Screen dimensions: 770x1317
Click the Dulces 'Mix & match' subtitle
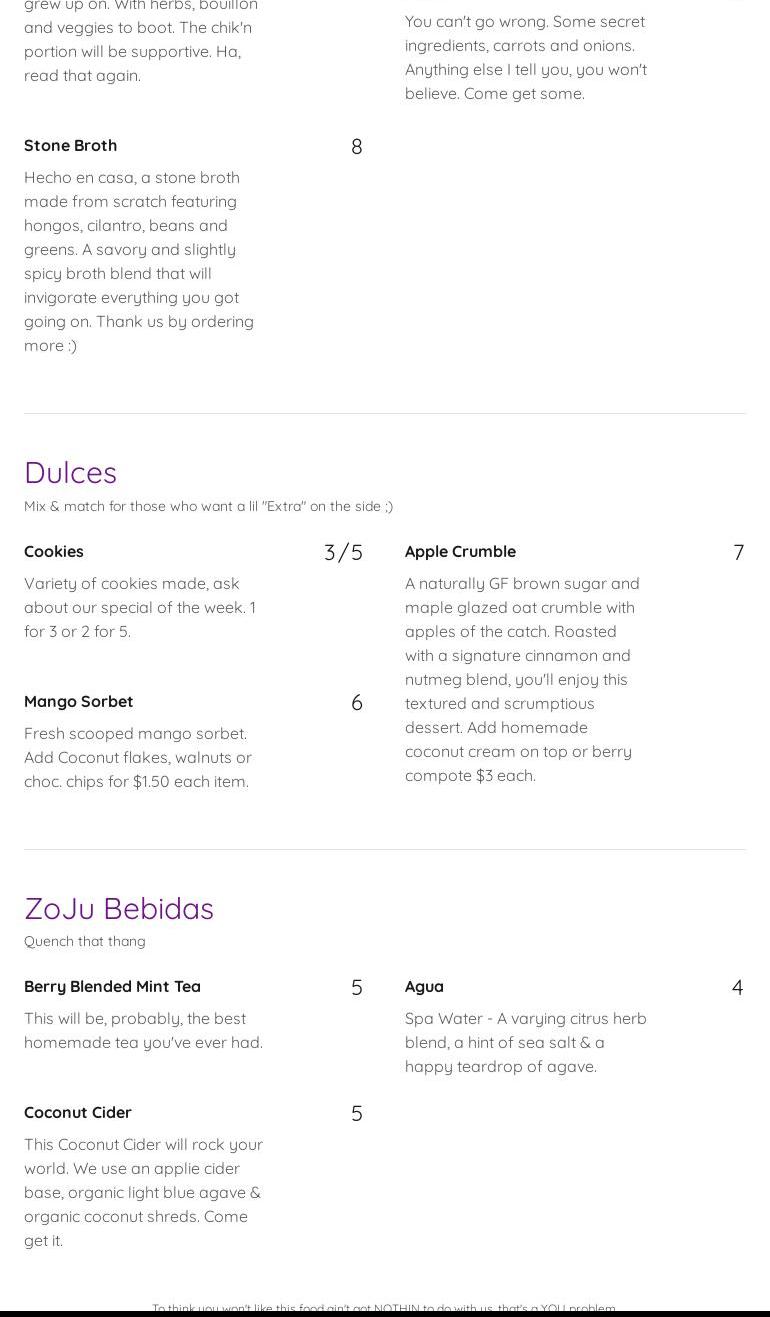click(x=208, y=506)
